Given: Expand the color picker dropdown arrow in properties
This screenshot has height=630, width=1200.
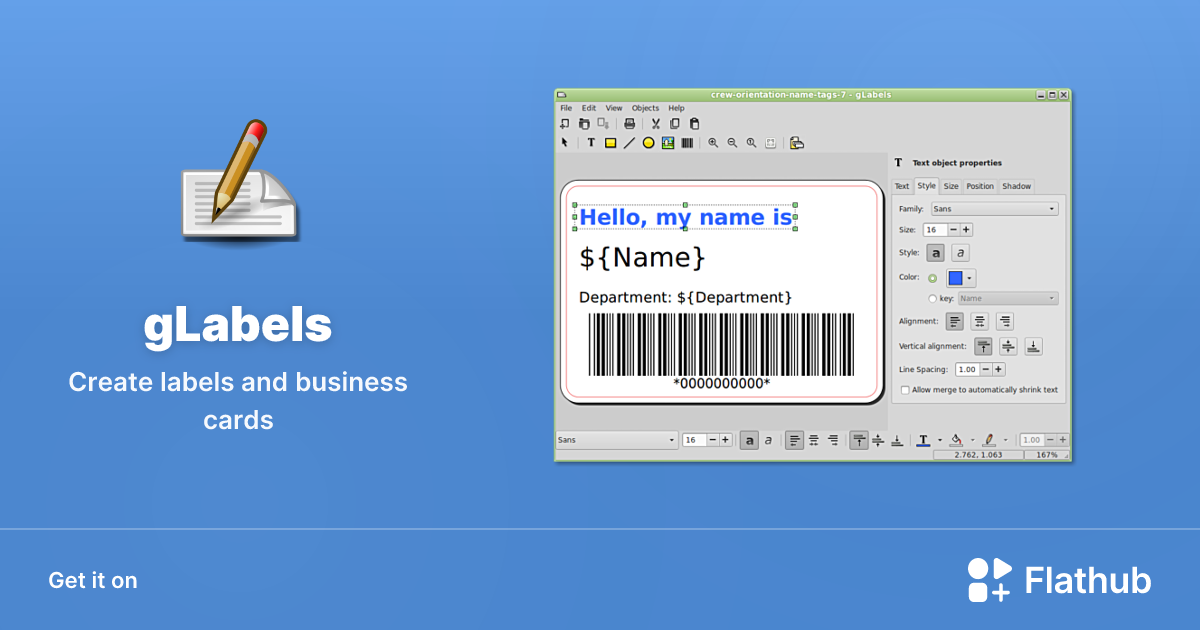Looking at the screenshot, I should 970,278.
